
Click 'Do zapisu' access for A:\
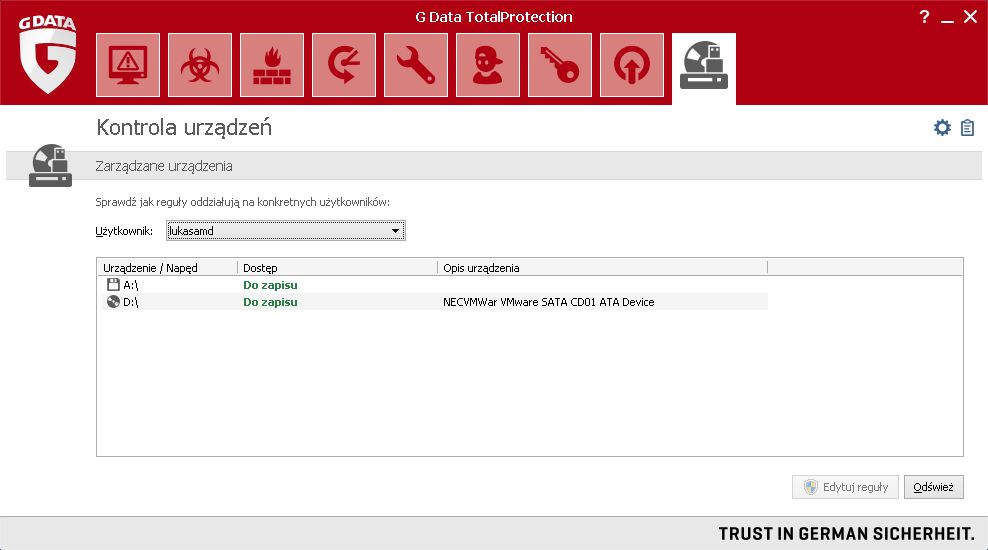point(270,285)
